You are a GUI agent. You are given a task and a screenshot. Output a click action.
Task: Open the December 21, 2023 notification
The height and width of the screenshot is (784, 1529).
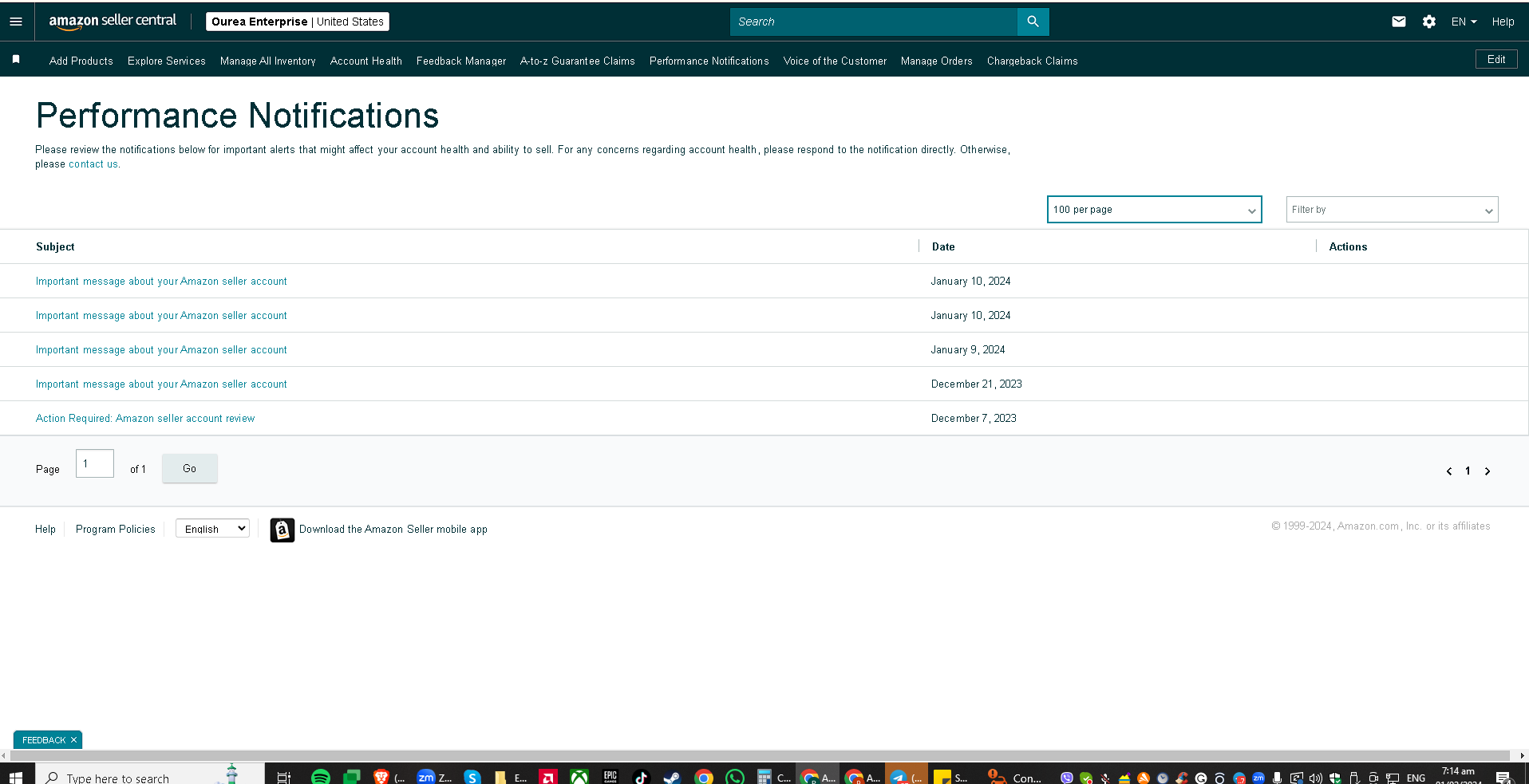pos(161,384)
